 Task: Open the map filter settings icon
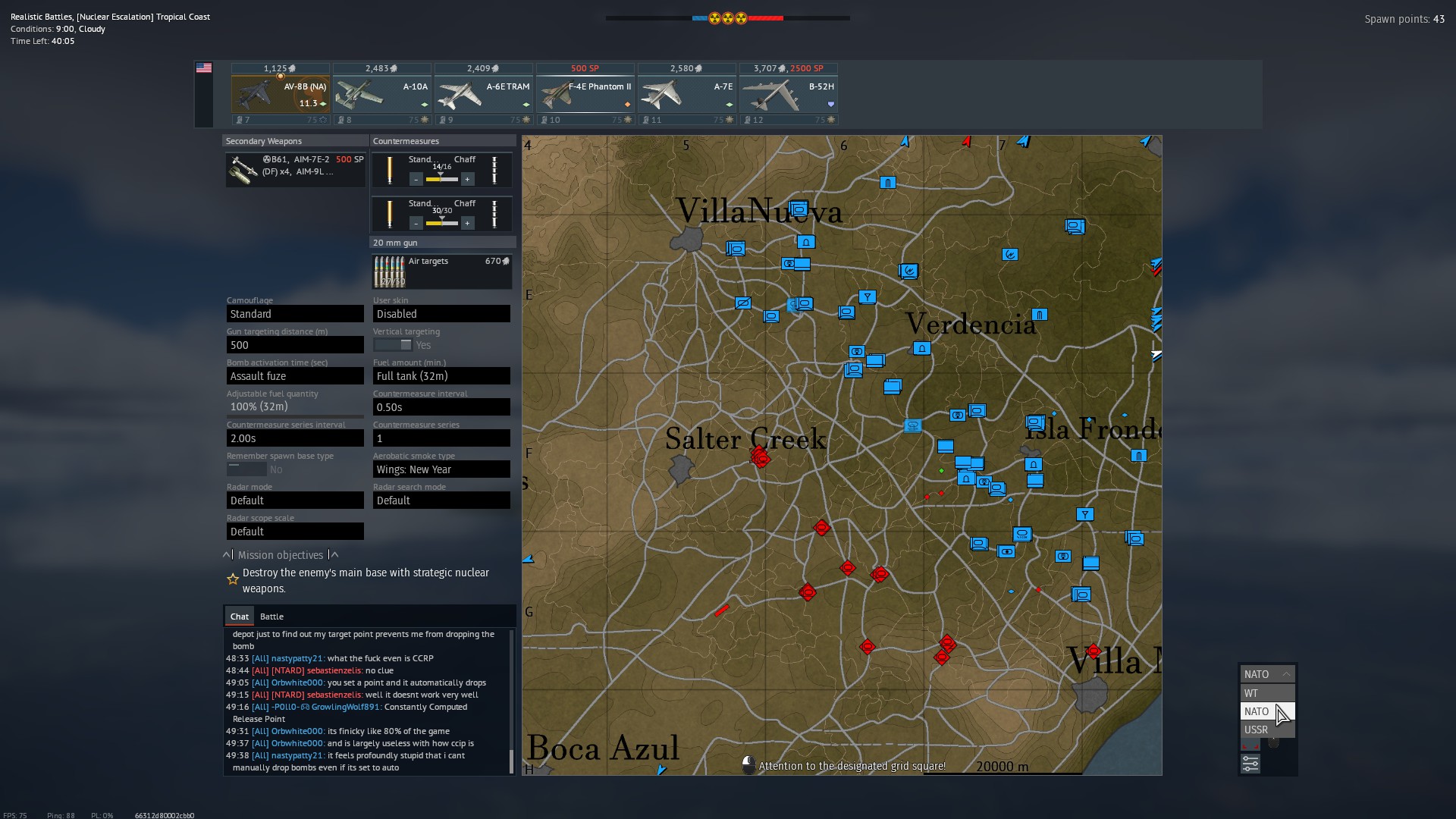[1250, 764]
